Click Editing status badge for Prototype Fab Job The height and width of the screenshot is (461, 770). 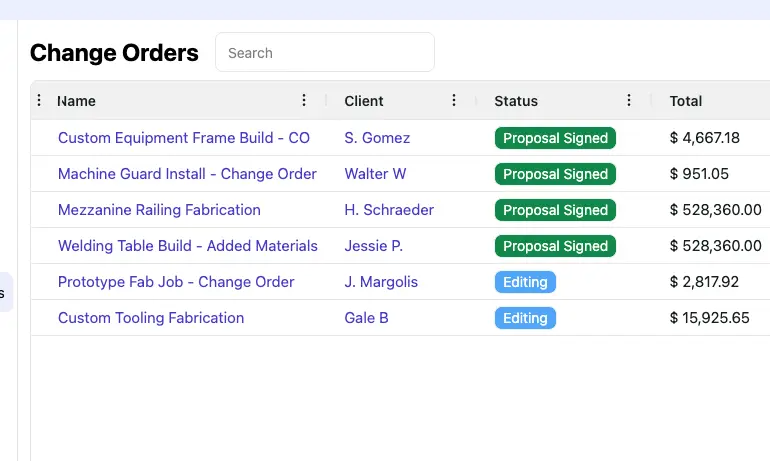click(x=525, y=282)
